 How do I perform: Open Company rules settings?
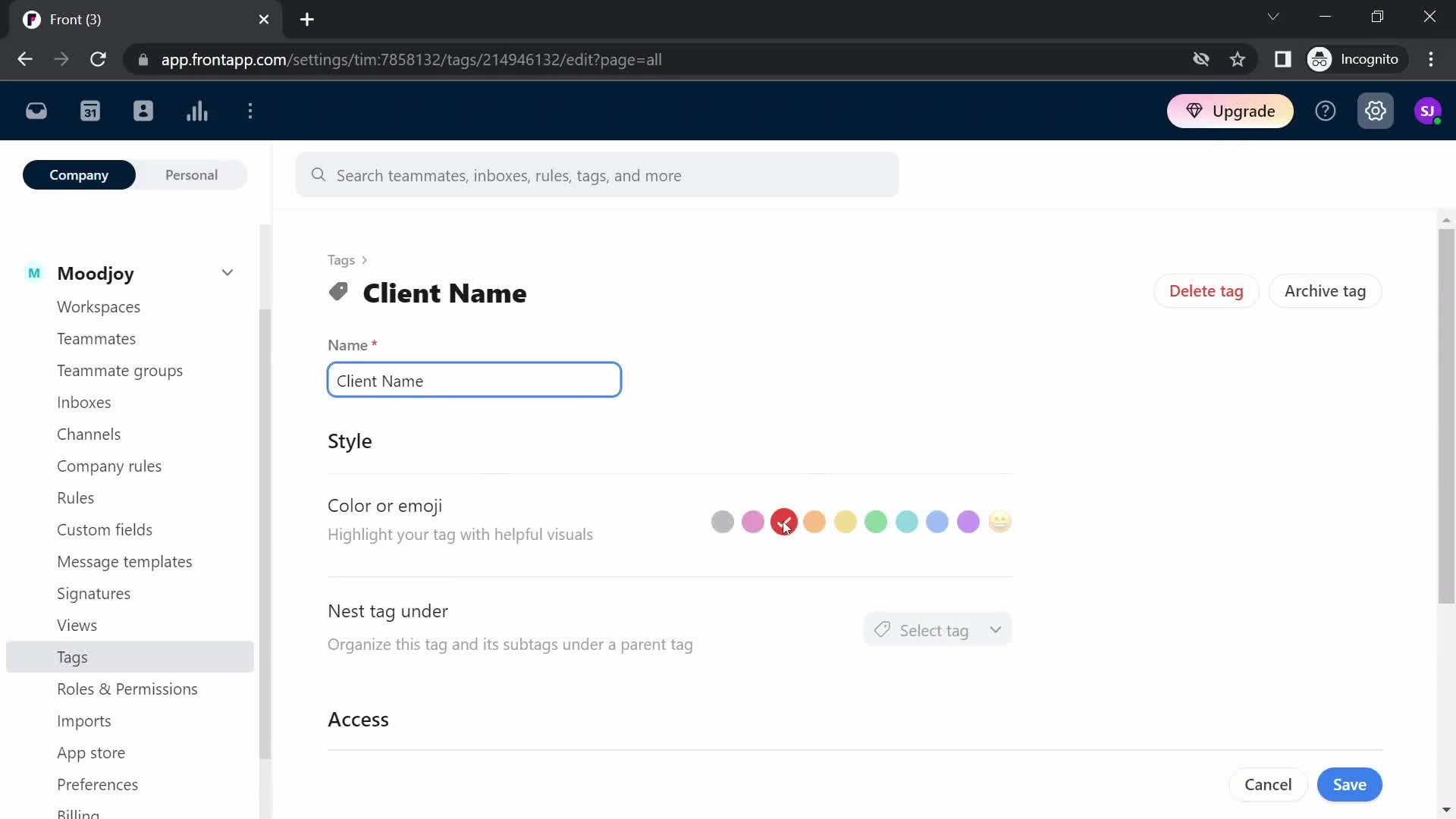click(x=109, y=466)
